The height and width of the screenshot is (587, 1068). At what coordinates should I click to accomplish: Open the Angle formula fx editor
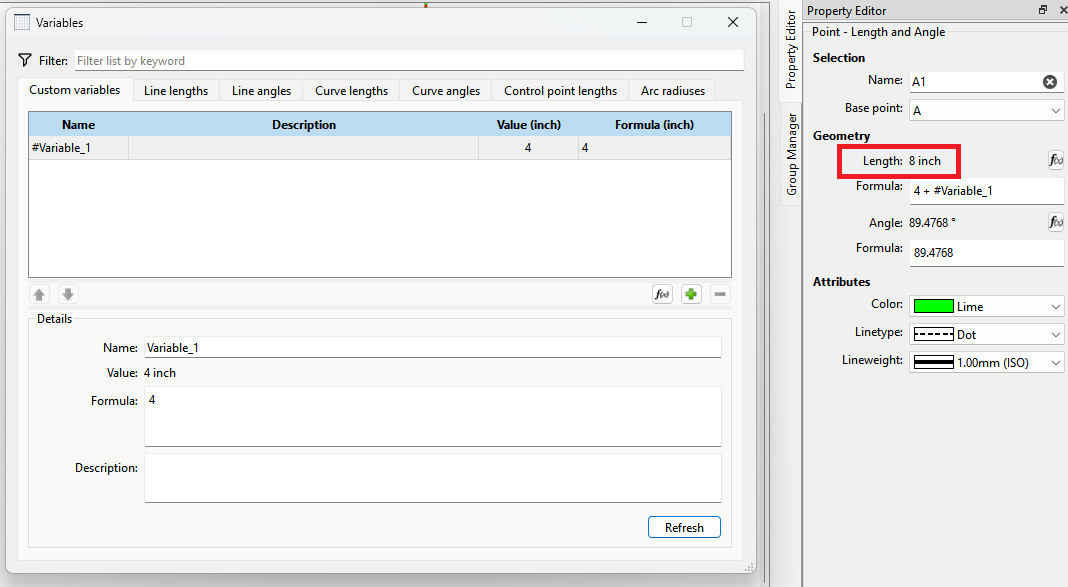pos(1056,222)
